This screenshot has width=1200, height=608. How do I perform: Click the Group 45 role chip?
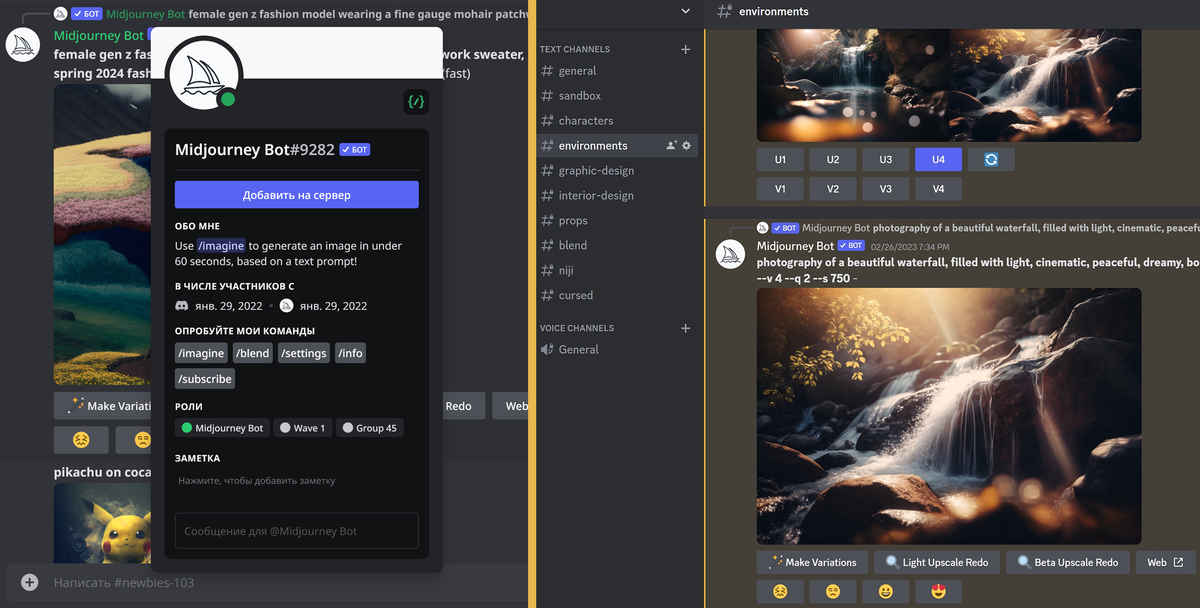(x=369, y=428)
